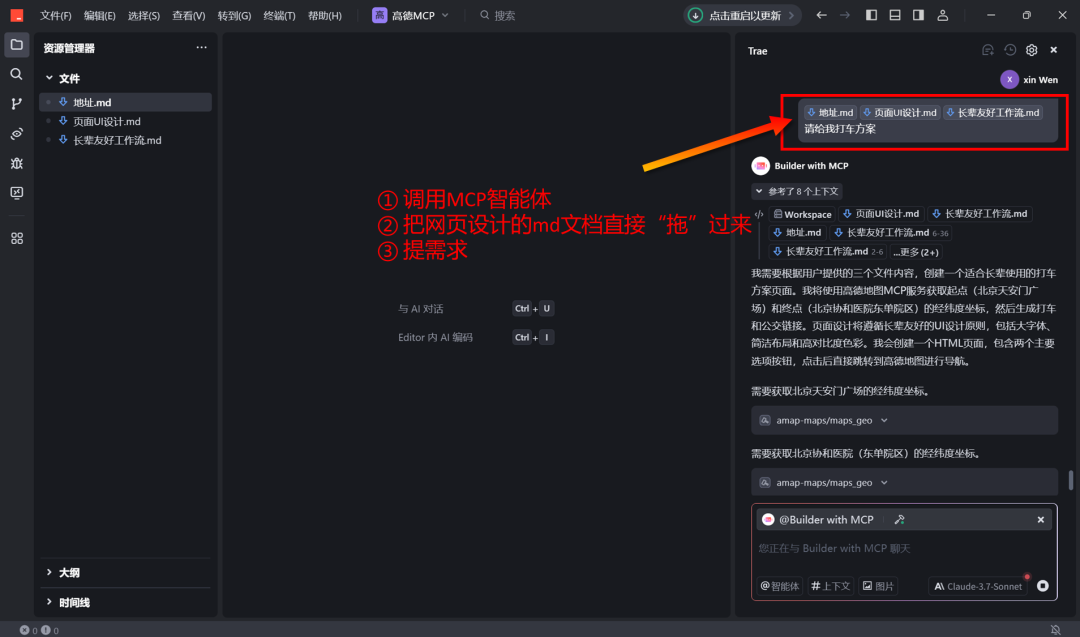Click the warnings count in status bar
The width and height of the screenshot is (1080, 637).
click(50, 630)
